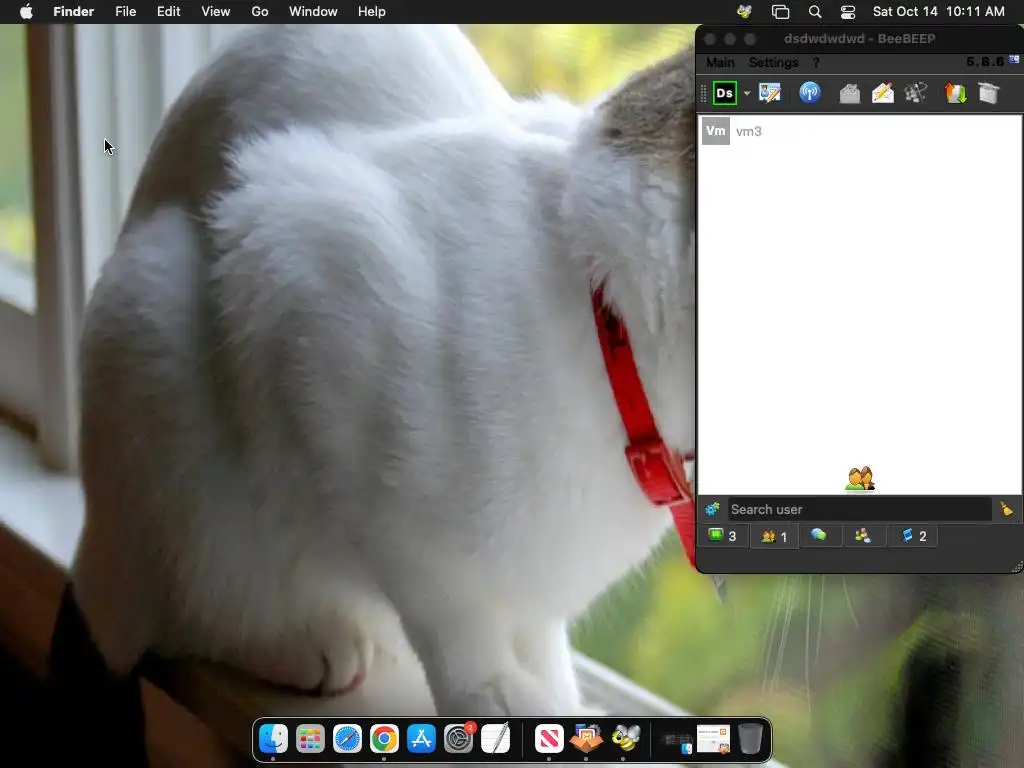1024x768 pixels.
Task: Click the toolbar drag handle dots
Action: (x=703, y=93)
